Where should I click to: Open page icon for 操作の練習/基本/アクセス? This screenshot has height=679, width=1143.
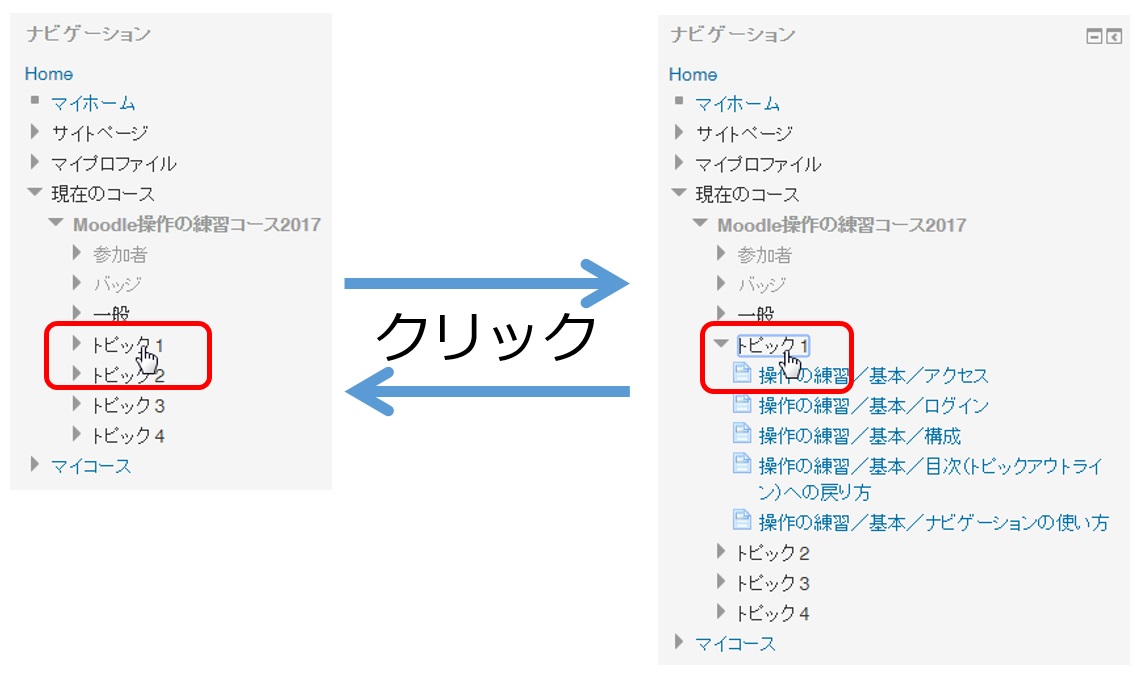pyautogui.click(x=742, y=373)
